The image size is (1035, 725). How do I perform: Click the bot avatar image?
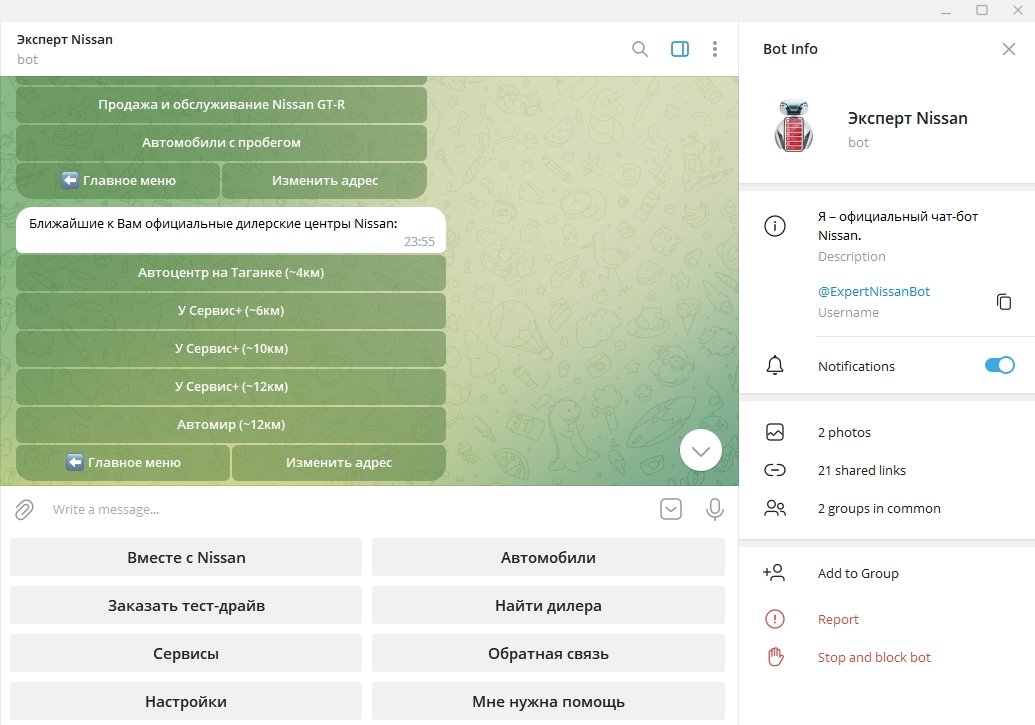tap(793, 126)
